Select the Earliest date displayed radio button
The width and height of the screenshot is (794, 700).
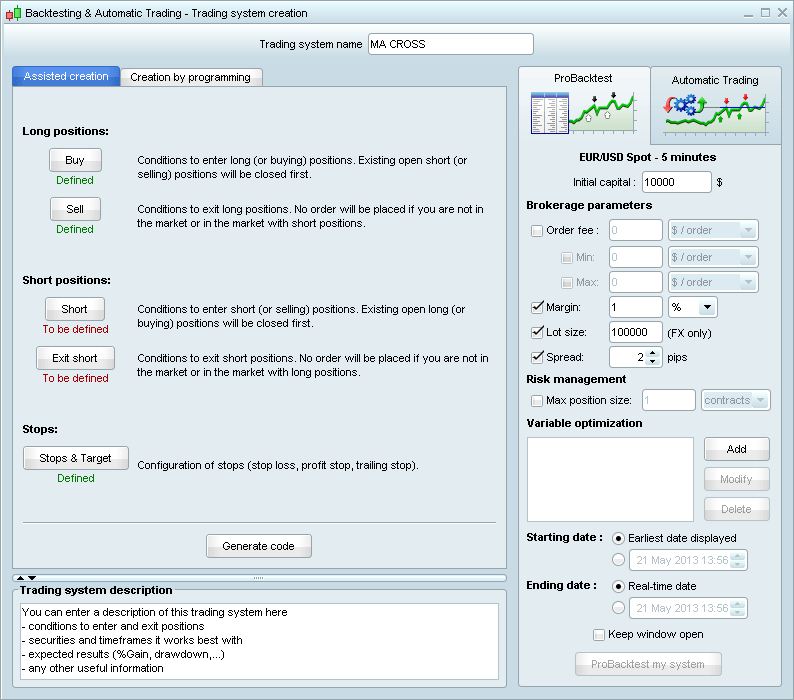point(618,538)
